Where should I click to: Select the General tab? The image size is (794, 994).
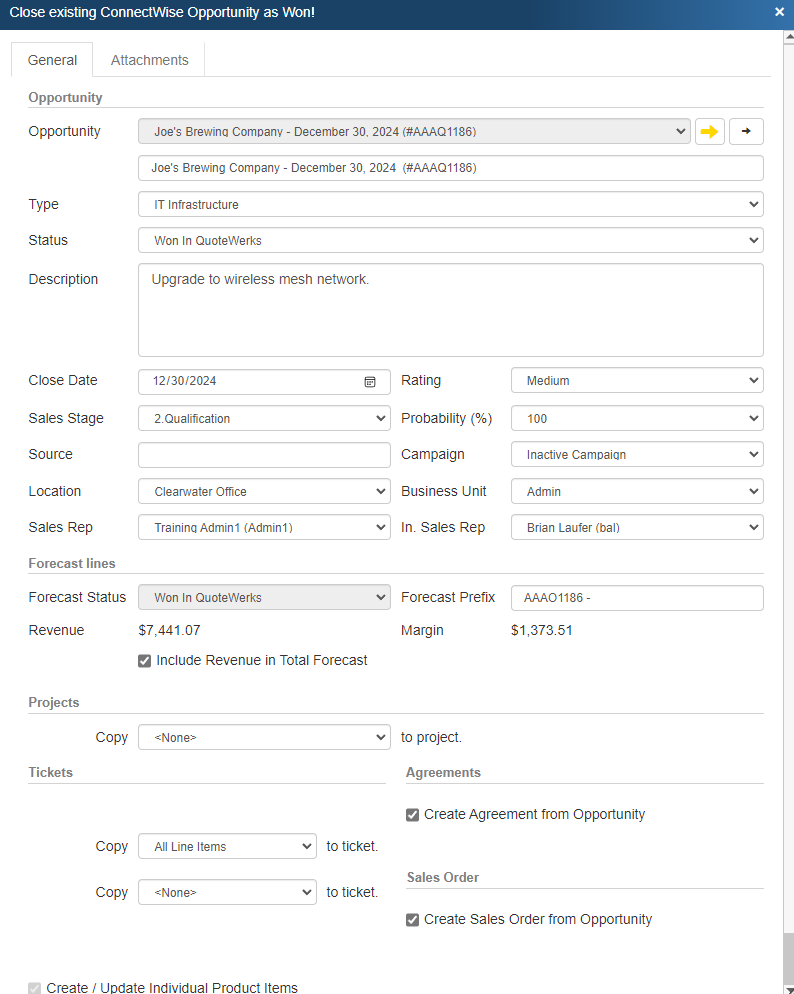pos(52,60)
